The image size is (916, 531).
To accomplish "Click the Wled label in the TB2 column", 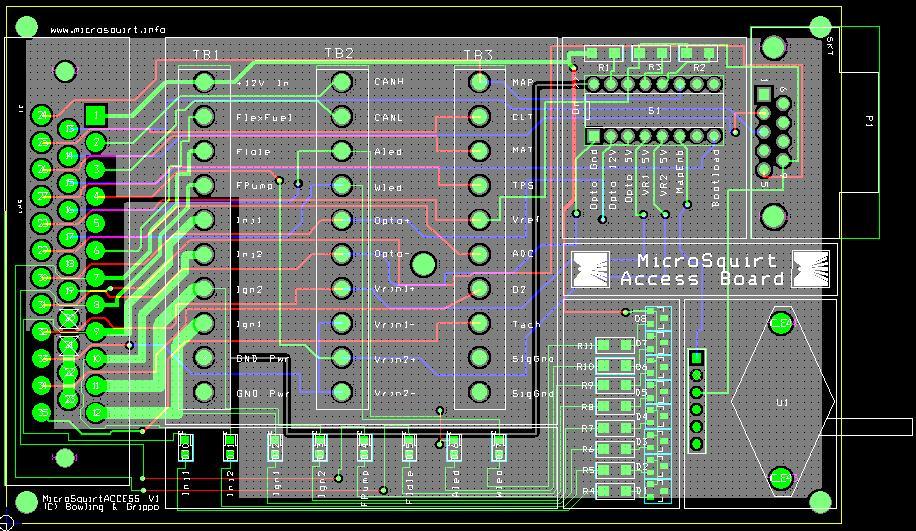I will pos(388,188).
